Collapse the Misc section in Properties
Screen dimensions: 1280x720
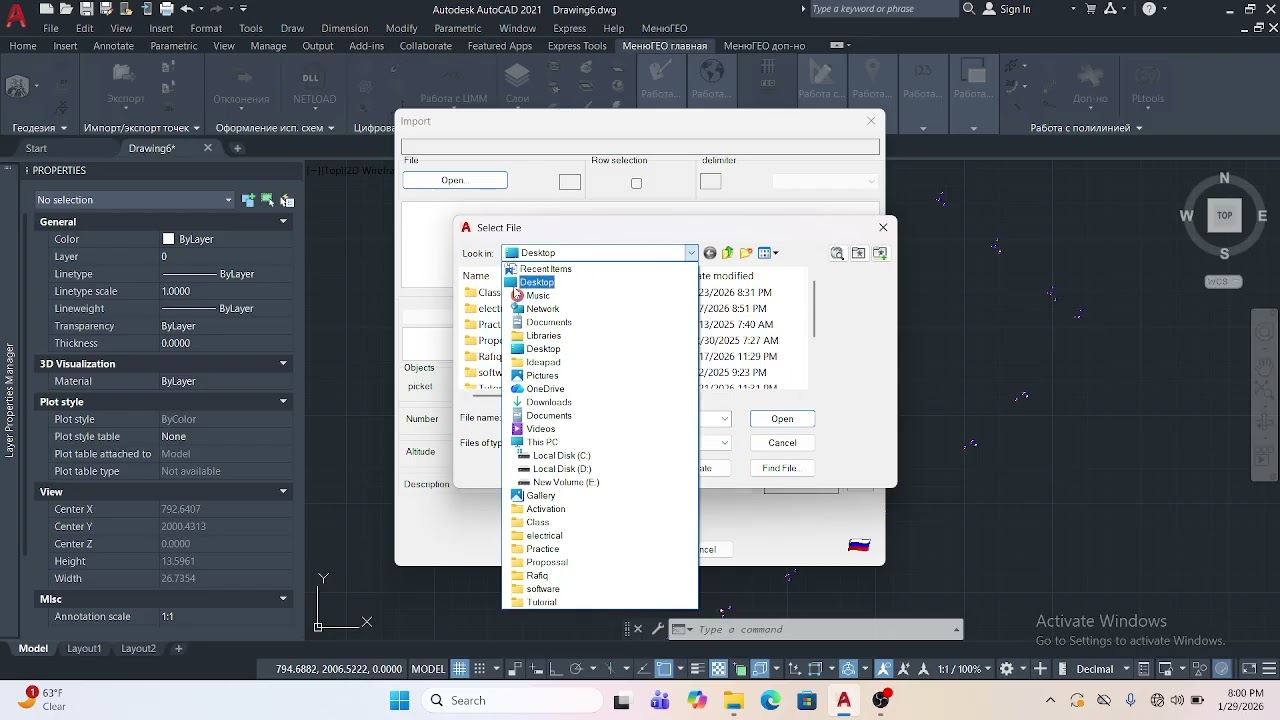click(x=283, y=599)
